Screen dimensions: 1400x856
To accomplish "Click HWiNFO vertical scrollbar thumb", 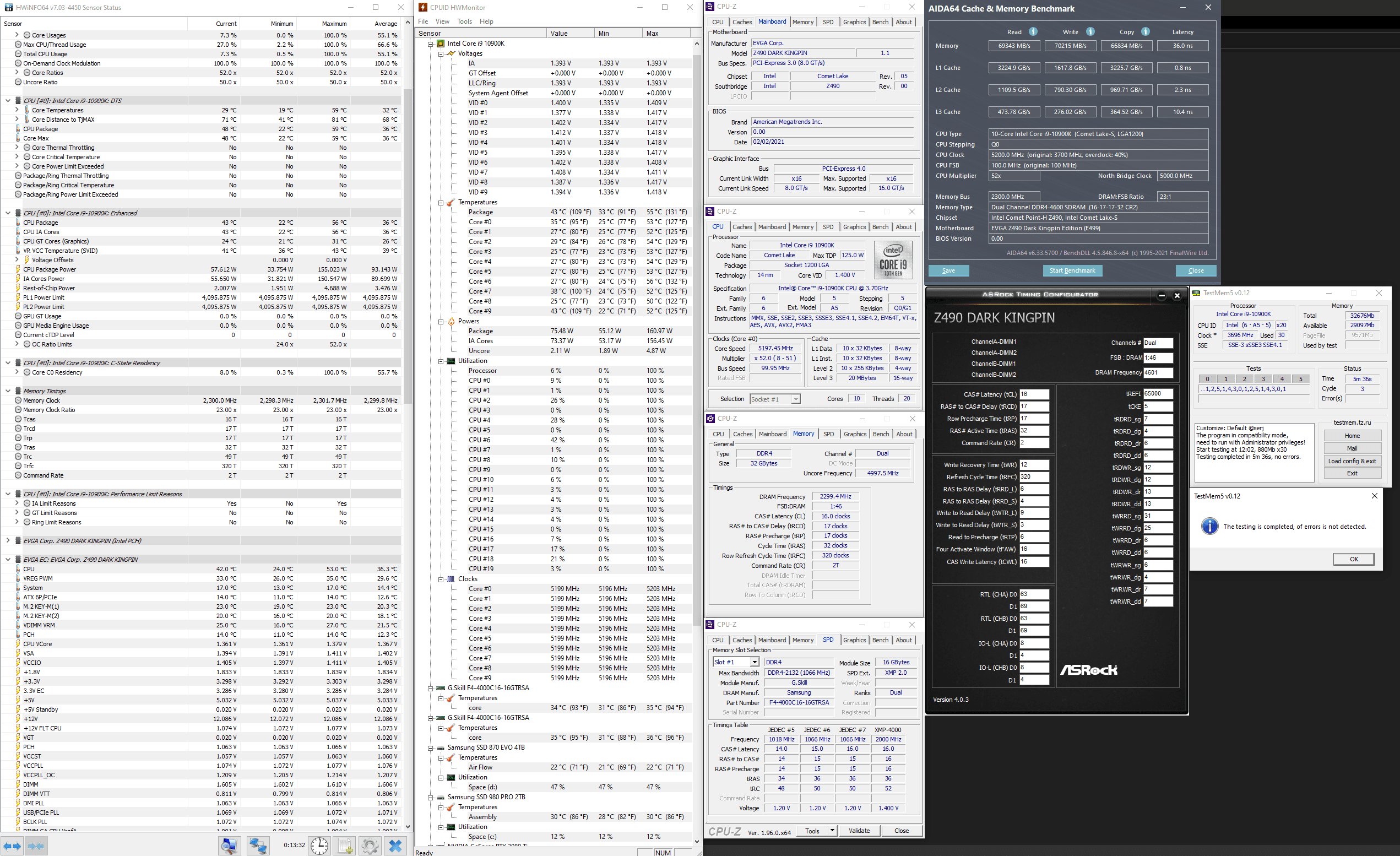I will pos(408,246).
